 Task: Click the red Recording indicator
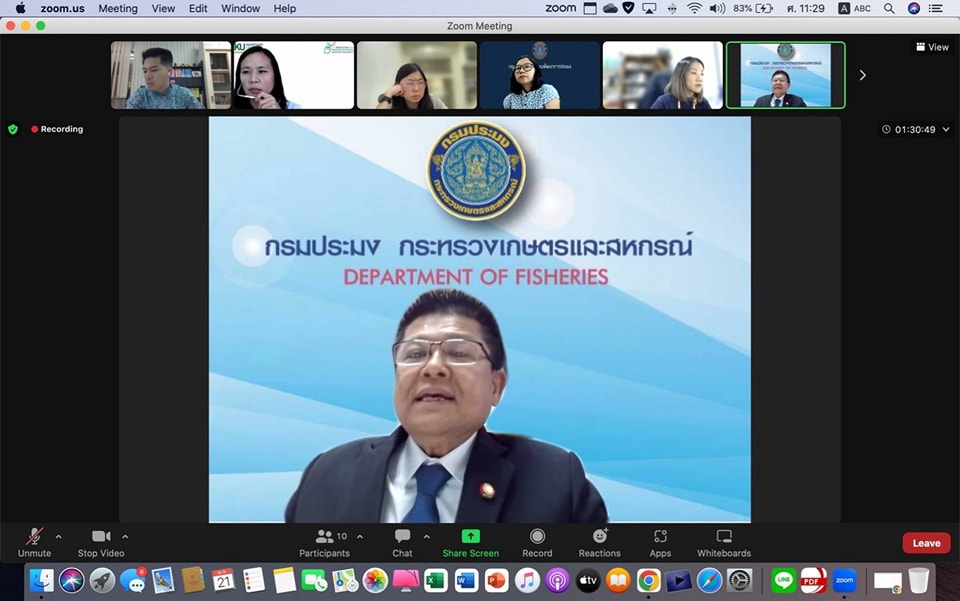(x=57, y=129)
